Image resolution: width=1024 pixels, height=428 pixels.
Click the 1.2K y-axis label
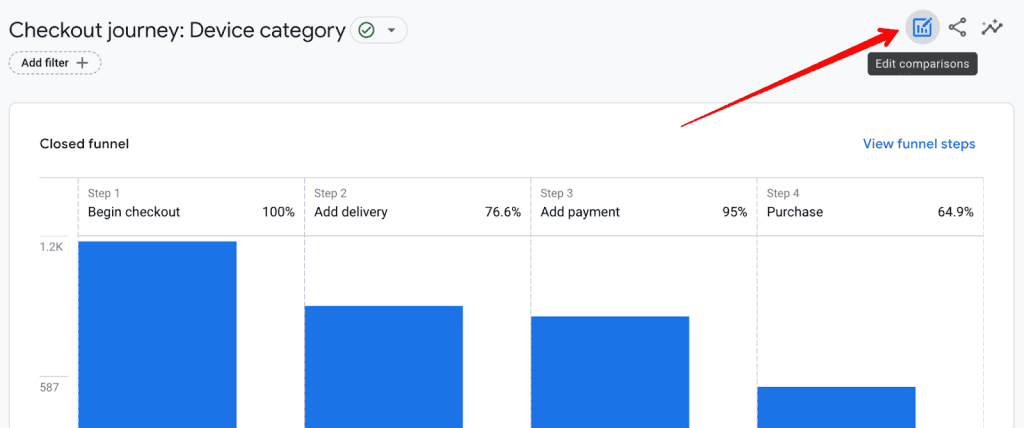[51, 247]
